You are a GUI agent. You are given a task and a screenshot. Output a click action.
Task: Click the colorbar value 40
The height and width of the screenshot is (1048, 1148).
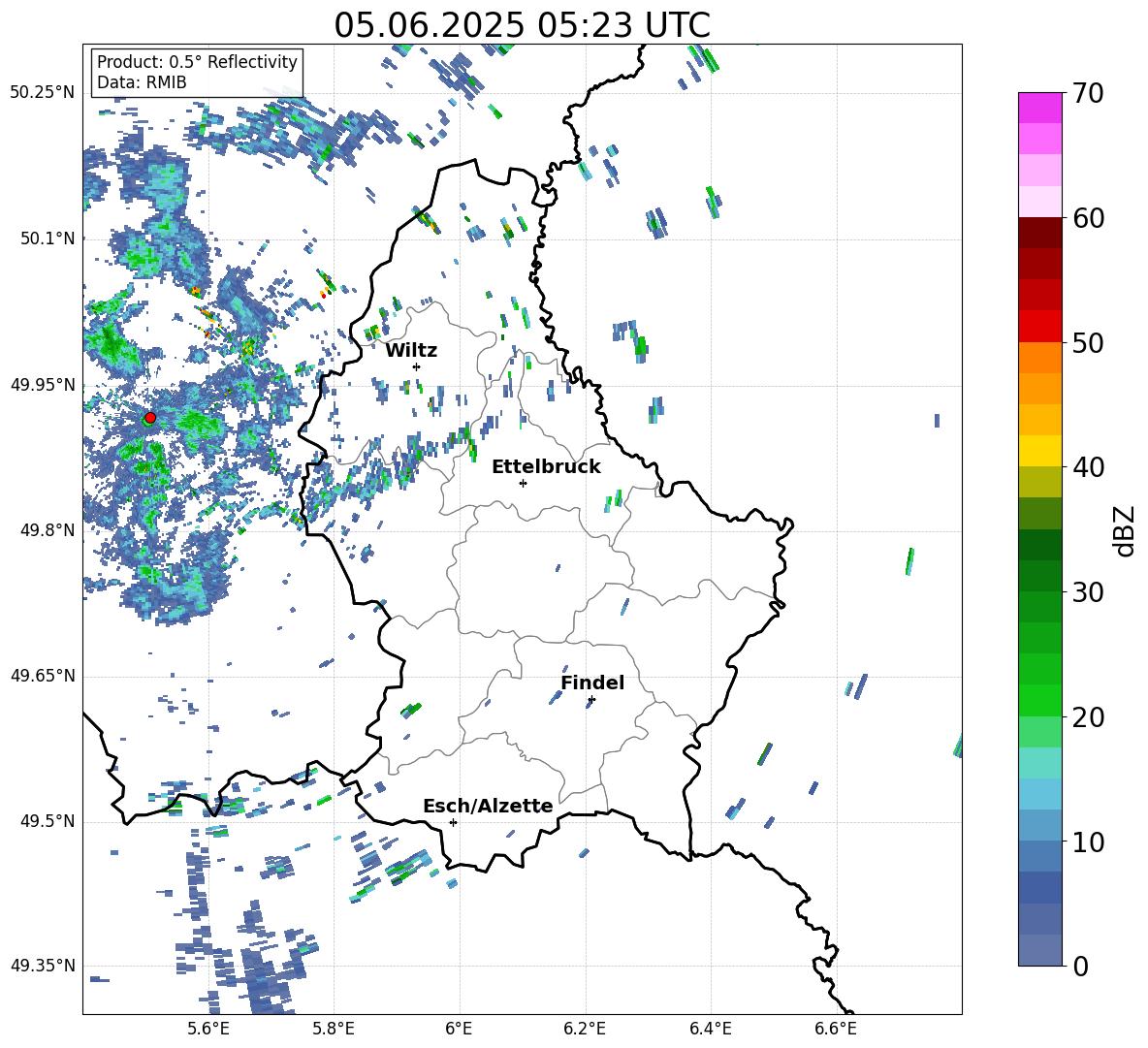point(1088,467)
